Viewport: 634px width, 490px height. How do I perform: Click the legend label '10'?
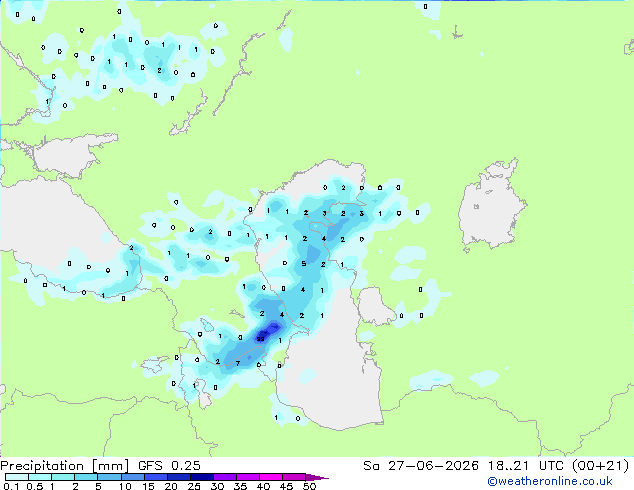[125, 486]
